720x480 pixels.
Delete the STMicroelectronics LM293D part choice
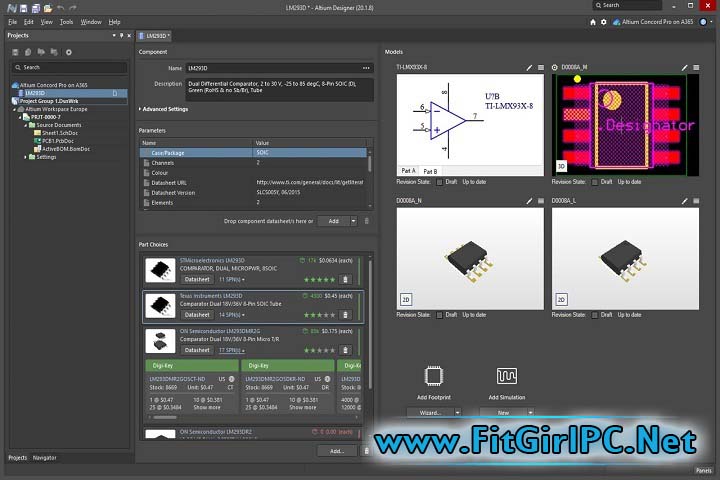click(346, 279)
